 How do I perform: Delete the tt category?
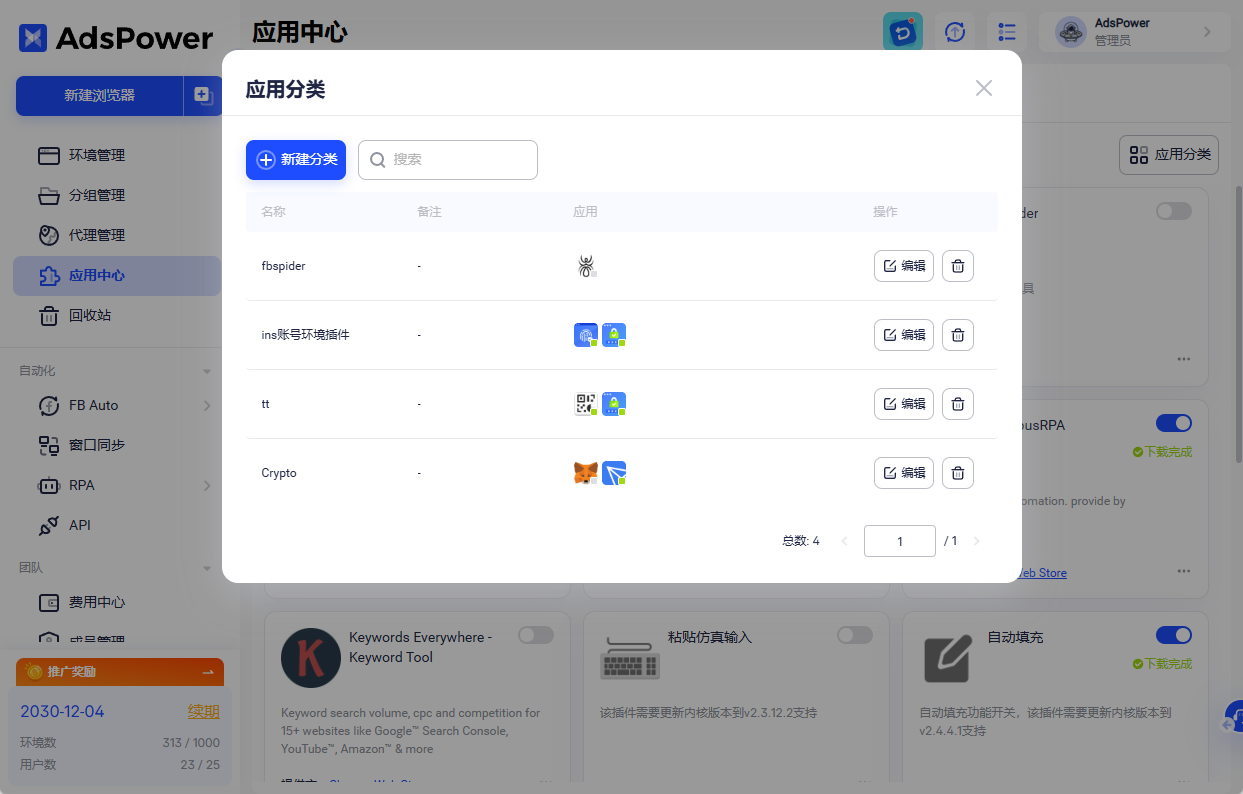[958, 404]
